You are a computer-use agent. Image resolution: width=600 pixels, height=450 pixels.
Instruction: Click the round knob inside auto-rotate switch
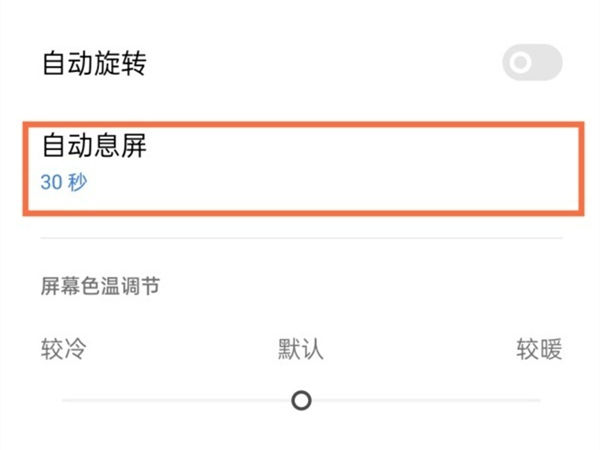[x=520, y=65]
